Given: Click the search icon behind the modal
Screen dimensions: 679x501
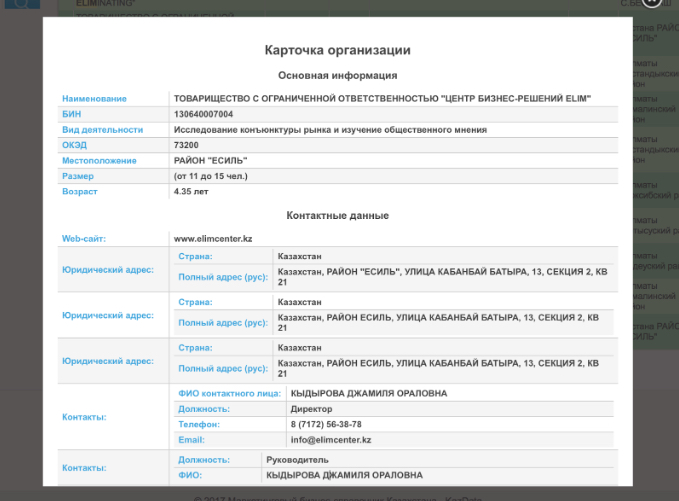Looking at the screenshot, I should [22, 4].
